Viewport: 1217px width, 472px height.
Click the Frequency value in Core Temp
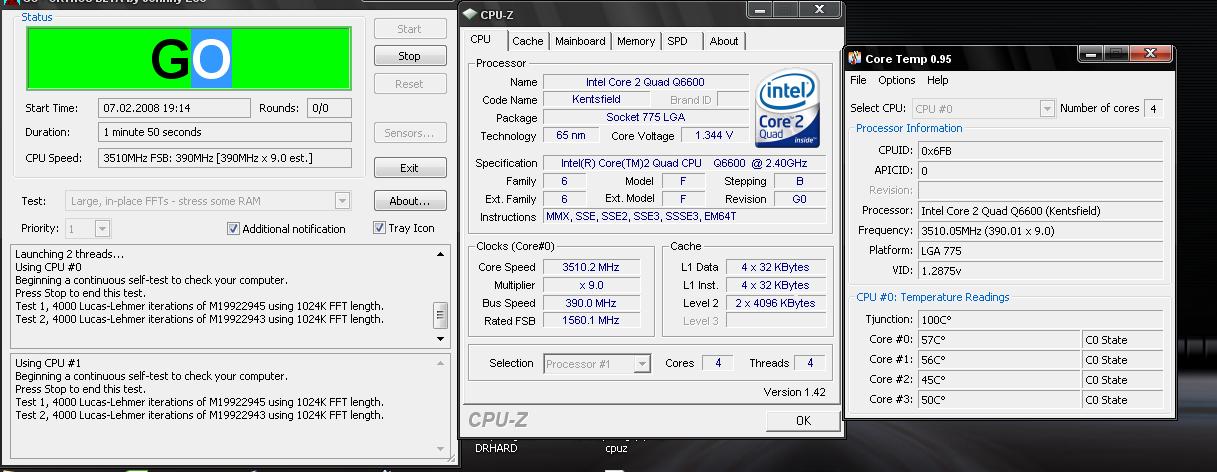1041,230
